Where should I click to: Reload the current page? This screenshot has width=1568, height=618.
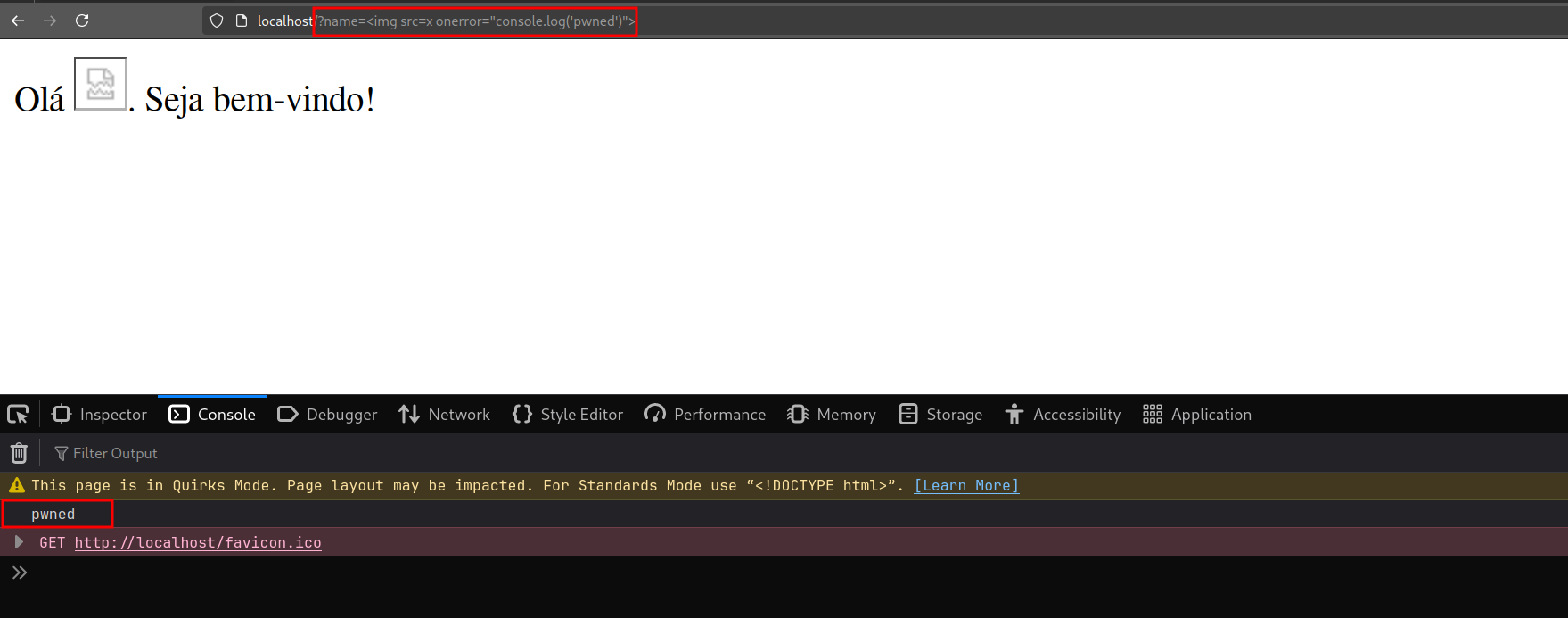click(x=82, y=21)
